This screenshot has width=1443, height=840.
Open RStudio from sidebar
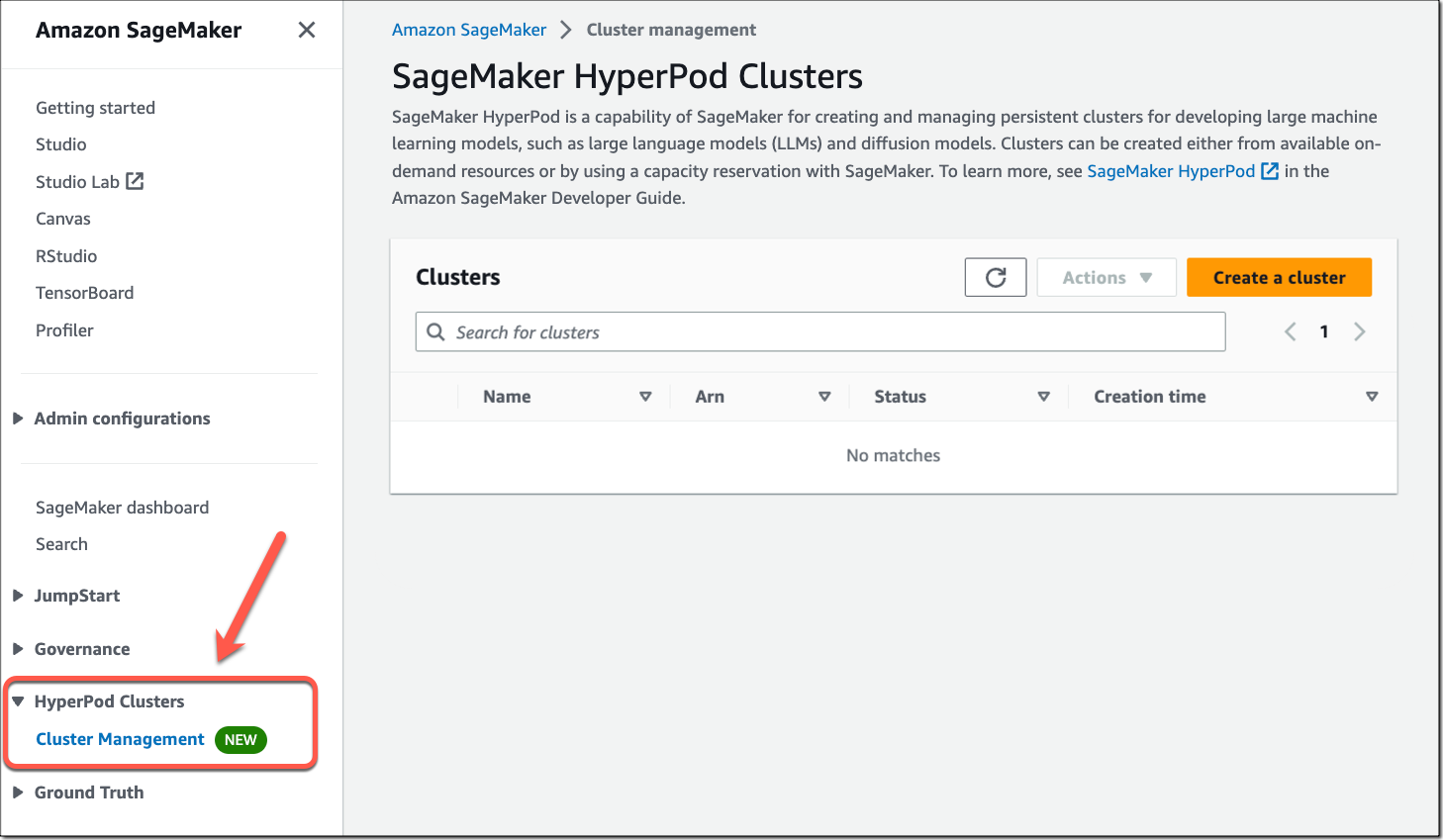click(66, 256)
